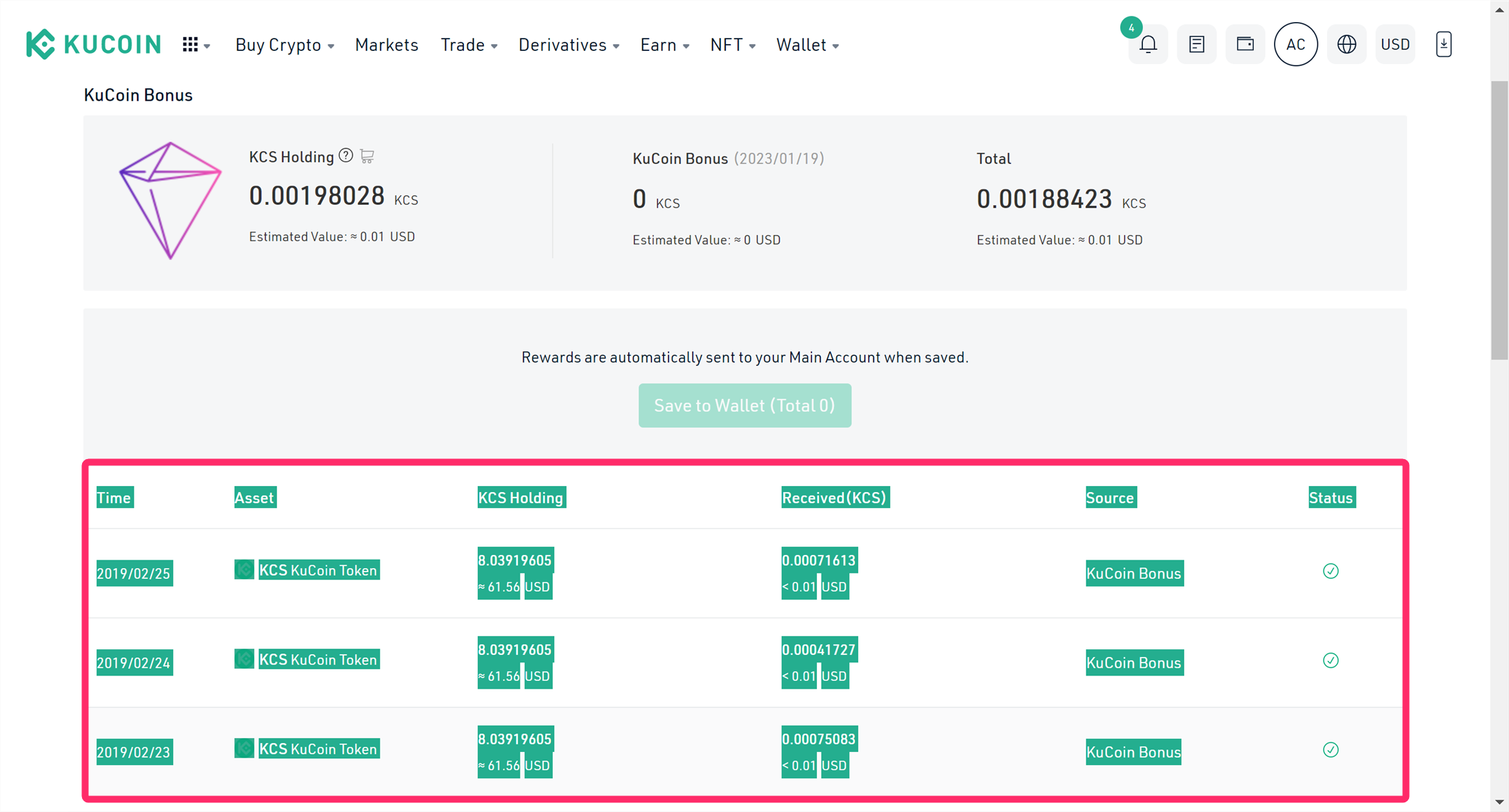Click the notification count badge 4
Image resolution: width=1509 pixels, height=812 pixels.
[x=1131, y=28]
